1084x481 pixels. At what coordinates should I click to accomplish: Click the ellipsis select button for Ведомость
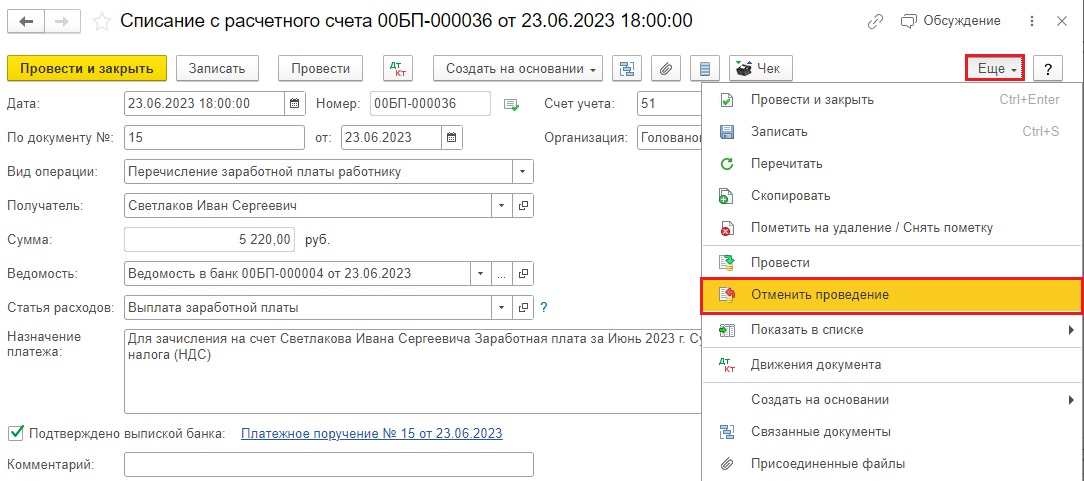coord(503,273)
